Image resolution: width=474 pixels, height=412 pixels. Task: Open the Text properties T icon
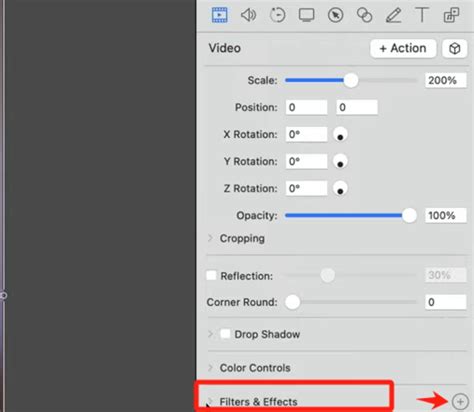pyautogui.click(x=422, y=15)
